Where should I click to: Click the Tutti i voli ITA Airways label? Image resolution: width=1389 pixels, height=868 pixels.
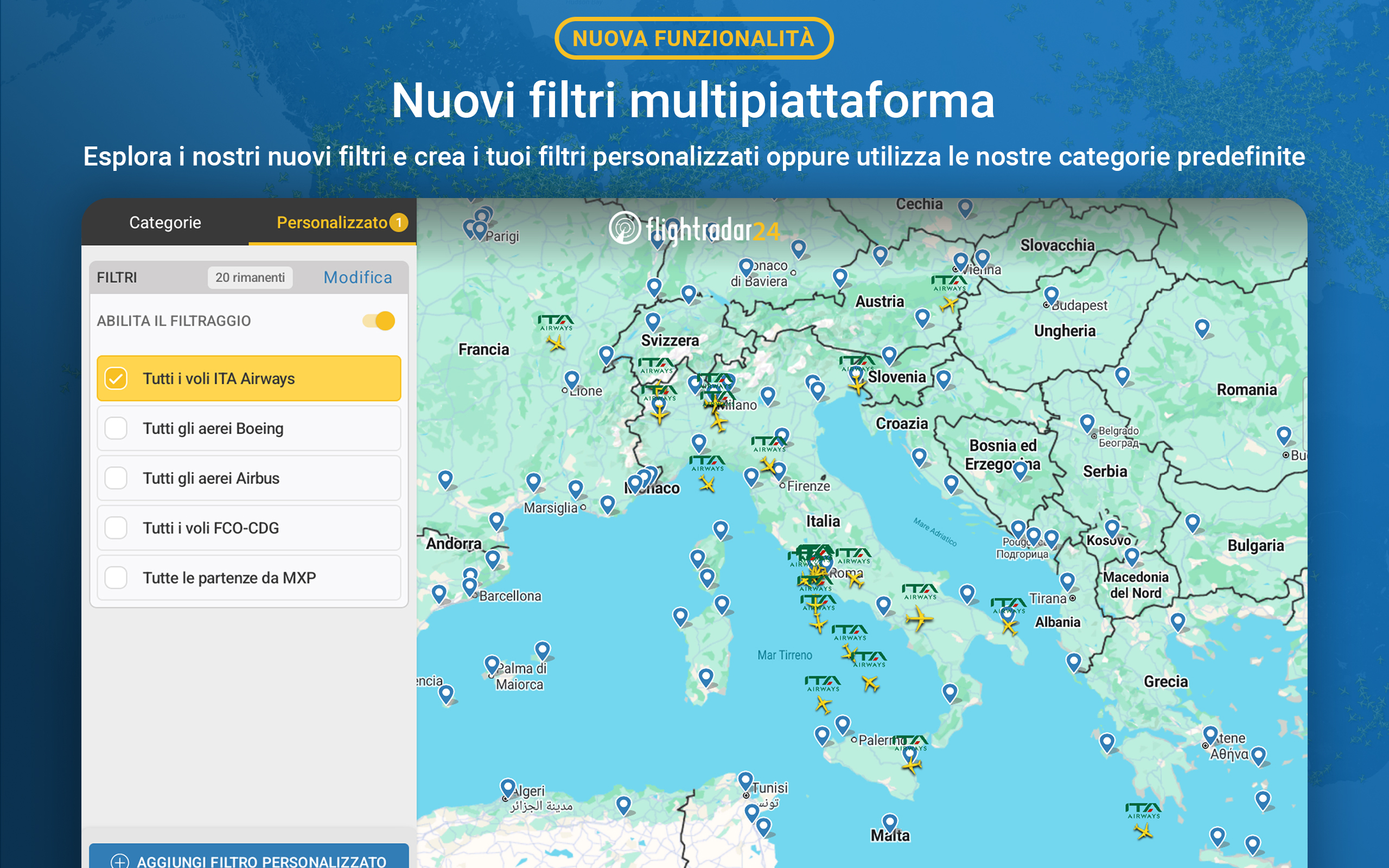(219, 378)
